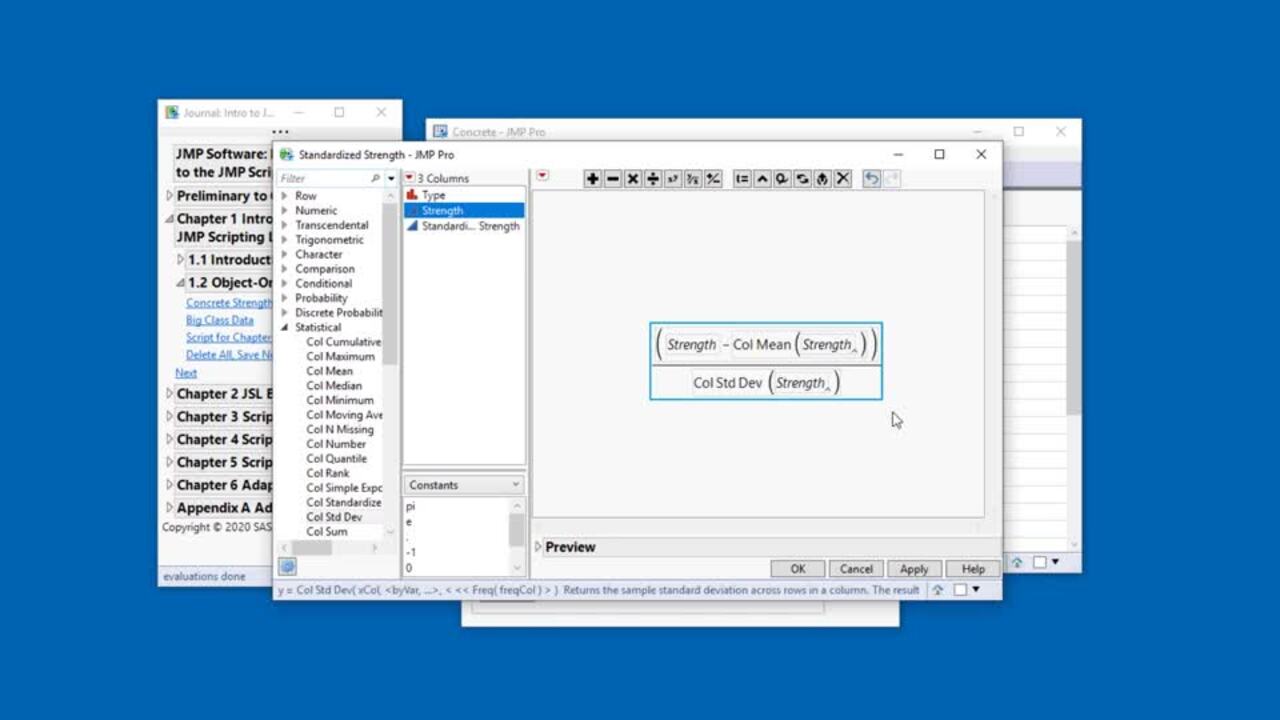Choose Col Cumulative function
The width and height of the screenshot is (1280, 720).
tap(343, 342)
